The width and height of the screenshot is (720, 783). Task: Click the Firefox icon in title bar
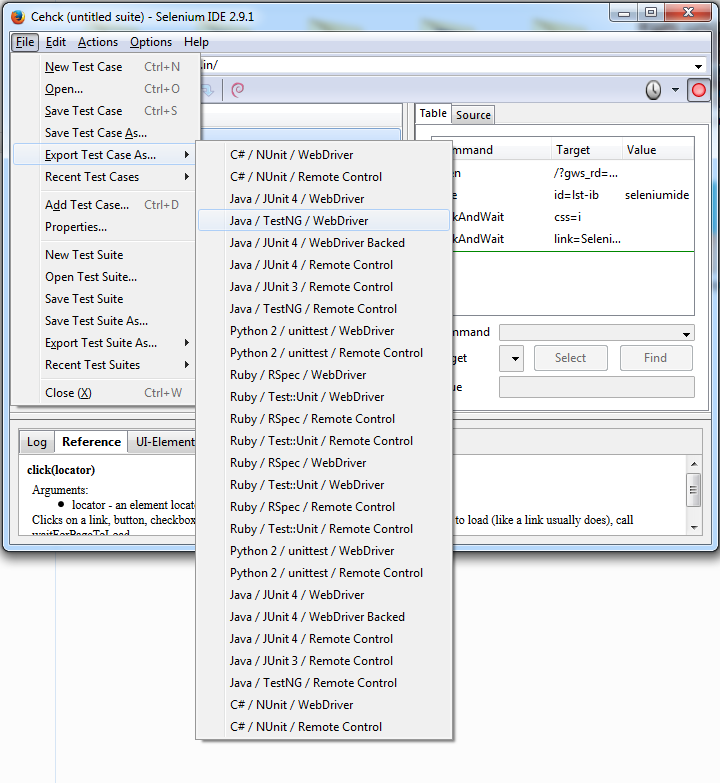tap(18, 17)
